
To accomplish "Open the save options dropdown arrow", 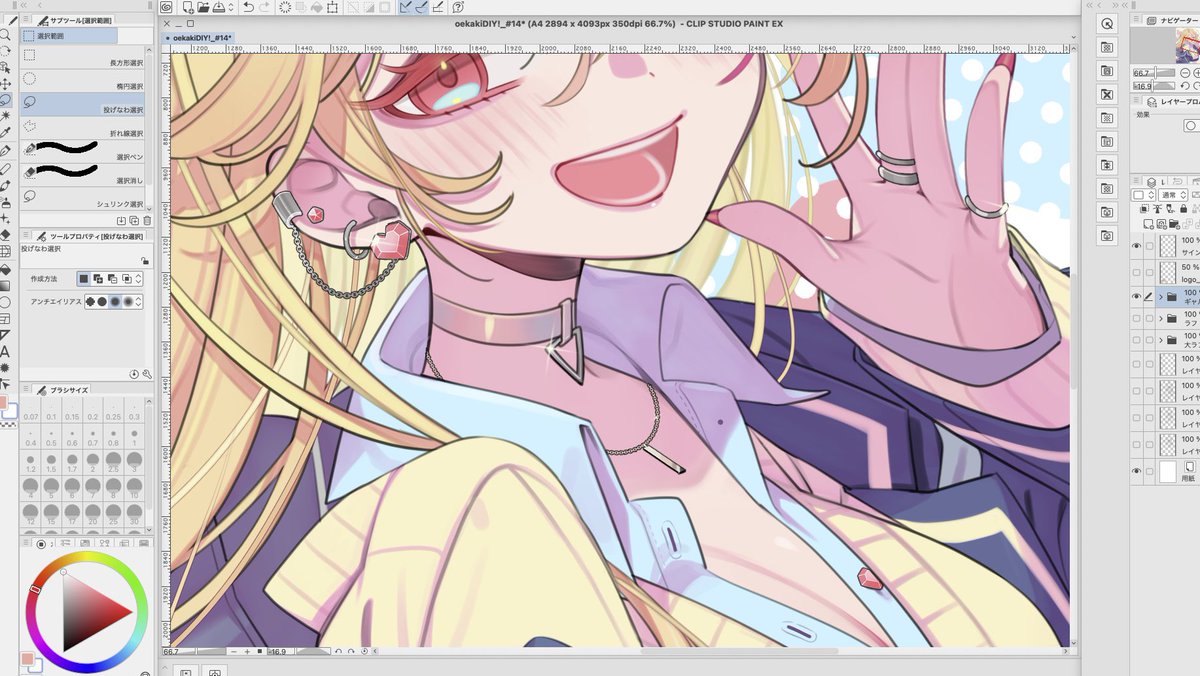I will pos(231,7).
